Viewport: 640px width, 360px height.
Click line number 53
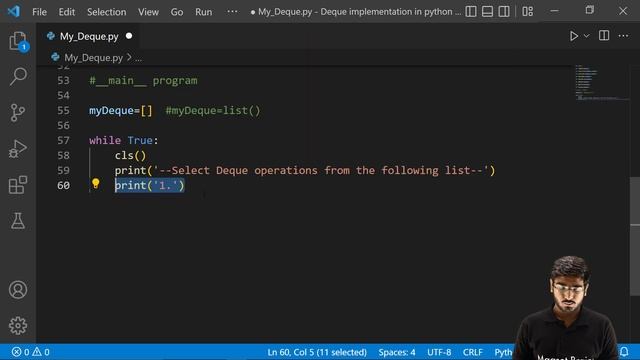pyautogui.click(x=63, y=81)
